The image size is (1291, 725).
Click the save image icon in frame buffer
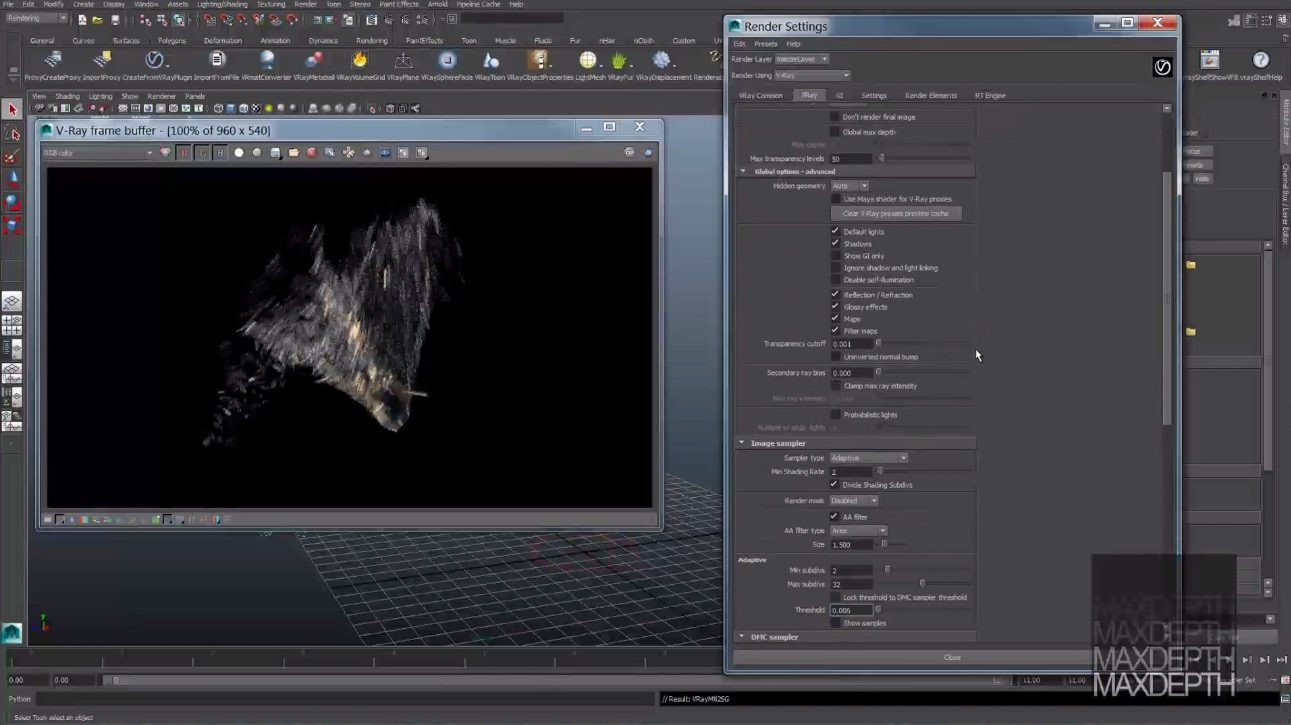pos(275,153)
